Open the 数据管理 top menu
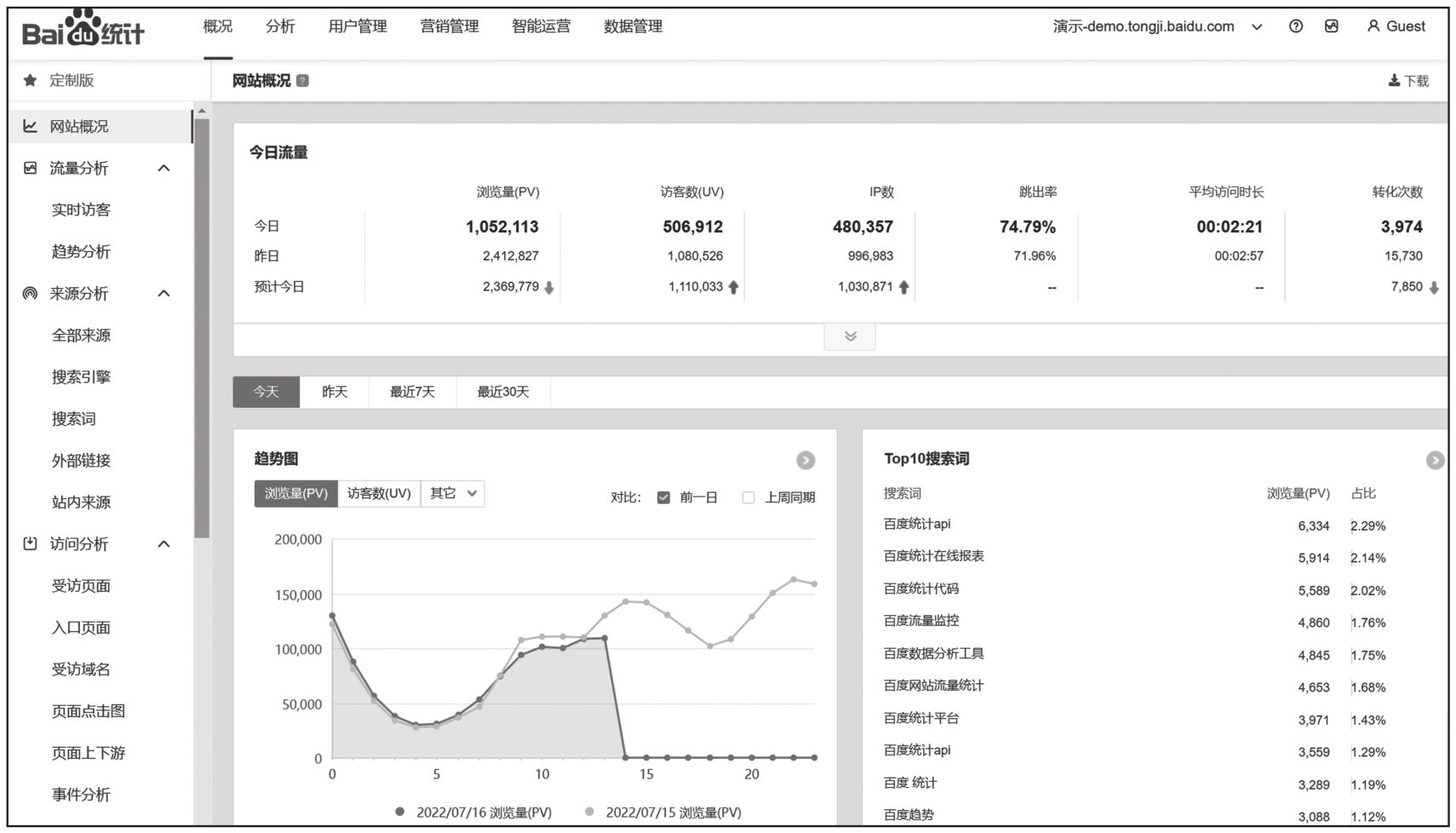1456x833 pixels. pos(633,26)
